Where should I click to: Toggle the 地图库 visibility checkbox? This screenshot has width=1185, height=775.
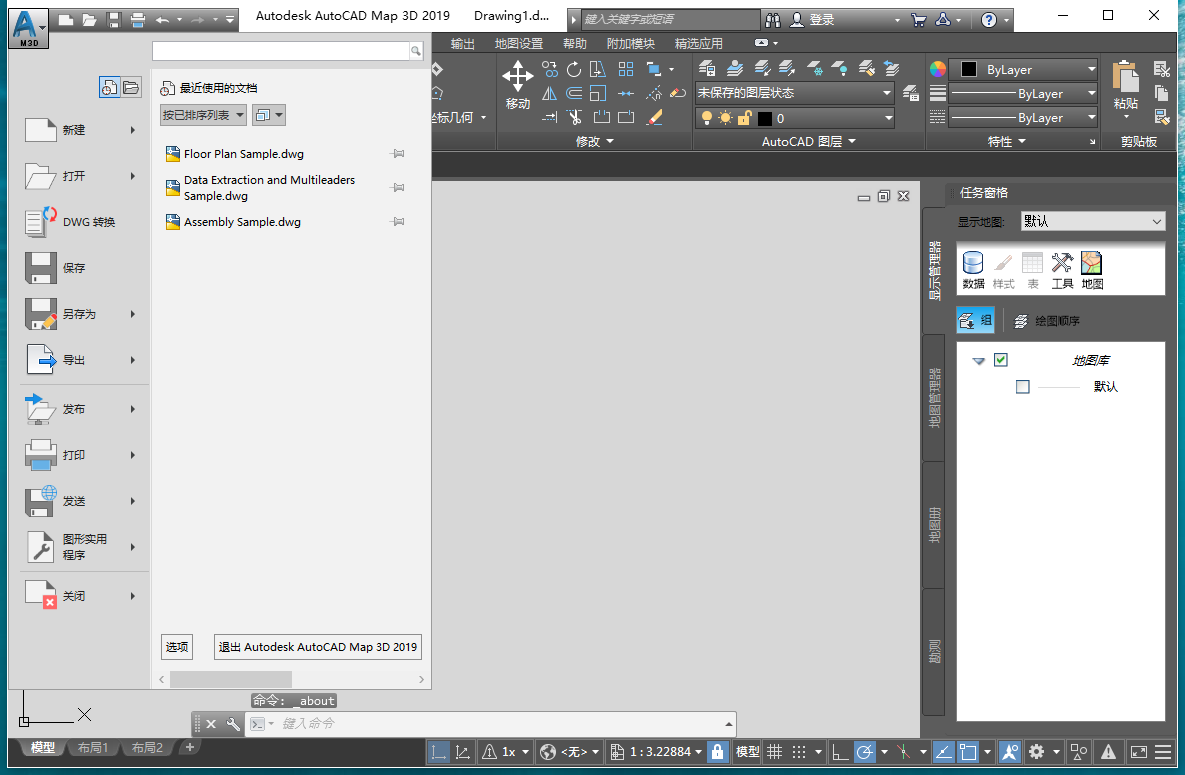pos(1001,360)
